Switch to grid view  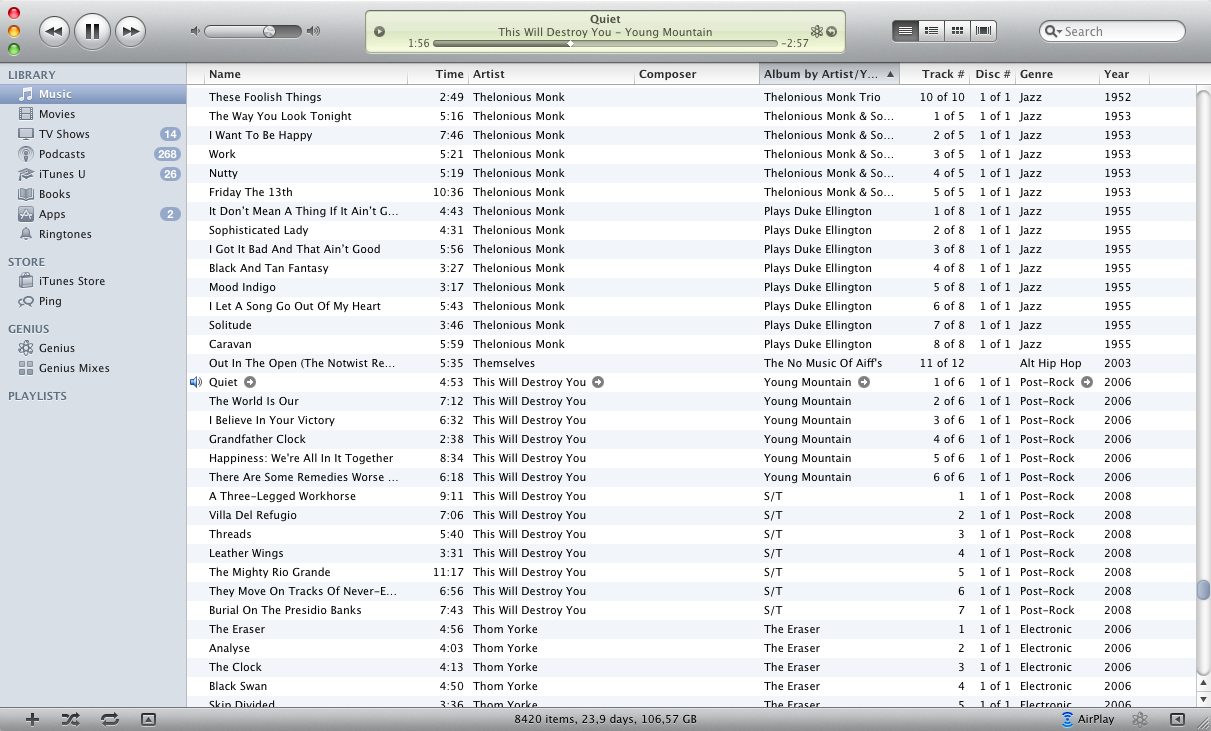(958, 31)
